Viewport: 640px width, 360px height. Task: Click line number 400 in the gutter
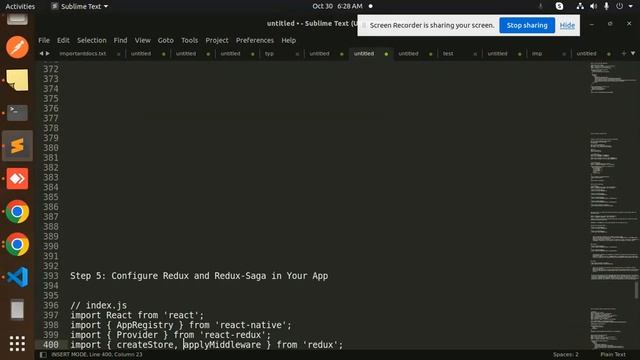51,345
